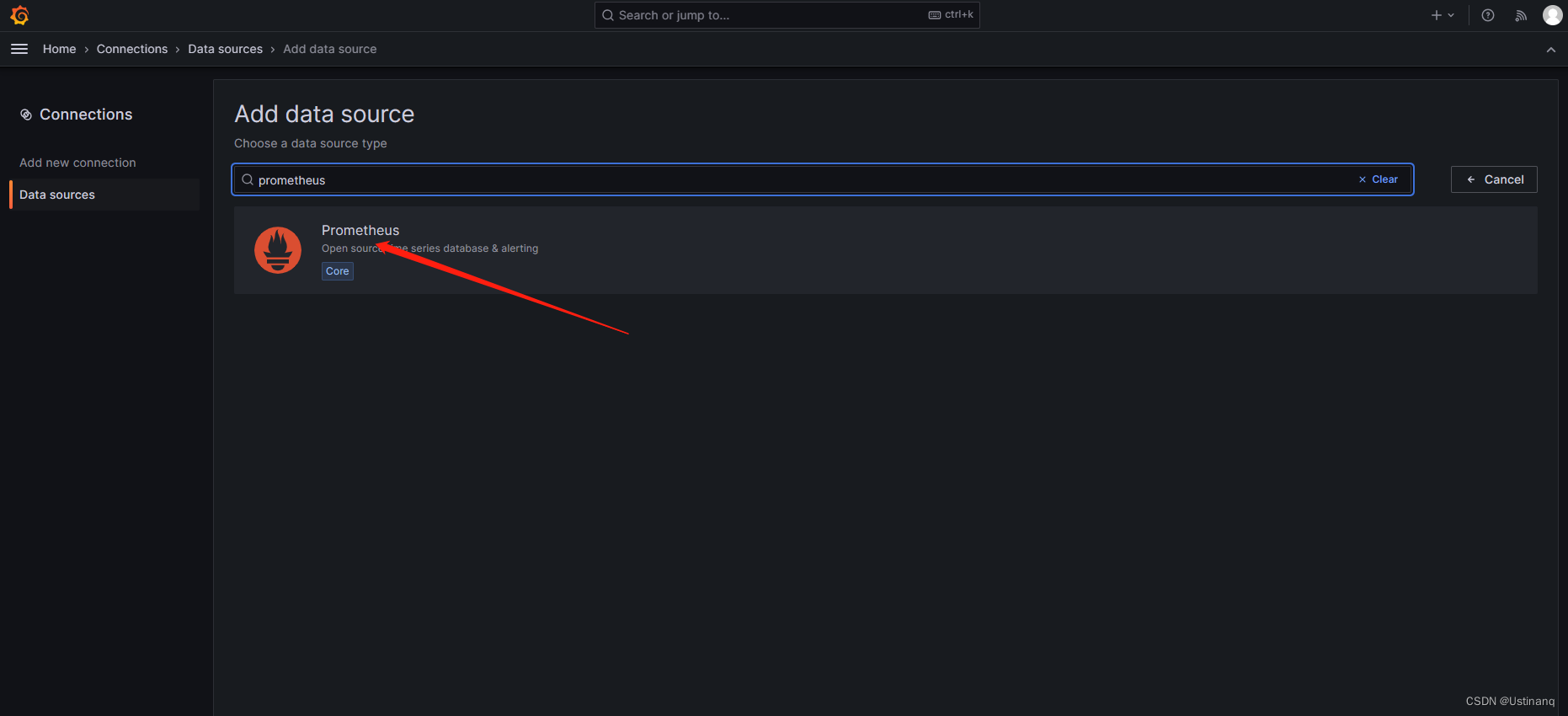Click the Prometheus flame logo

(x=278, y=250)
